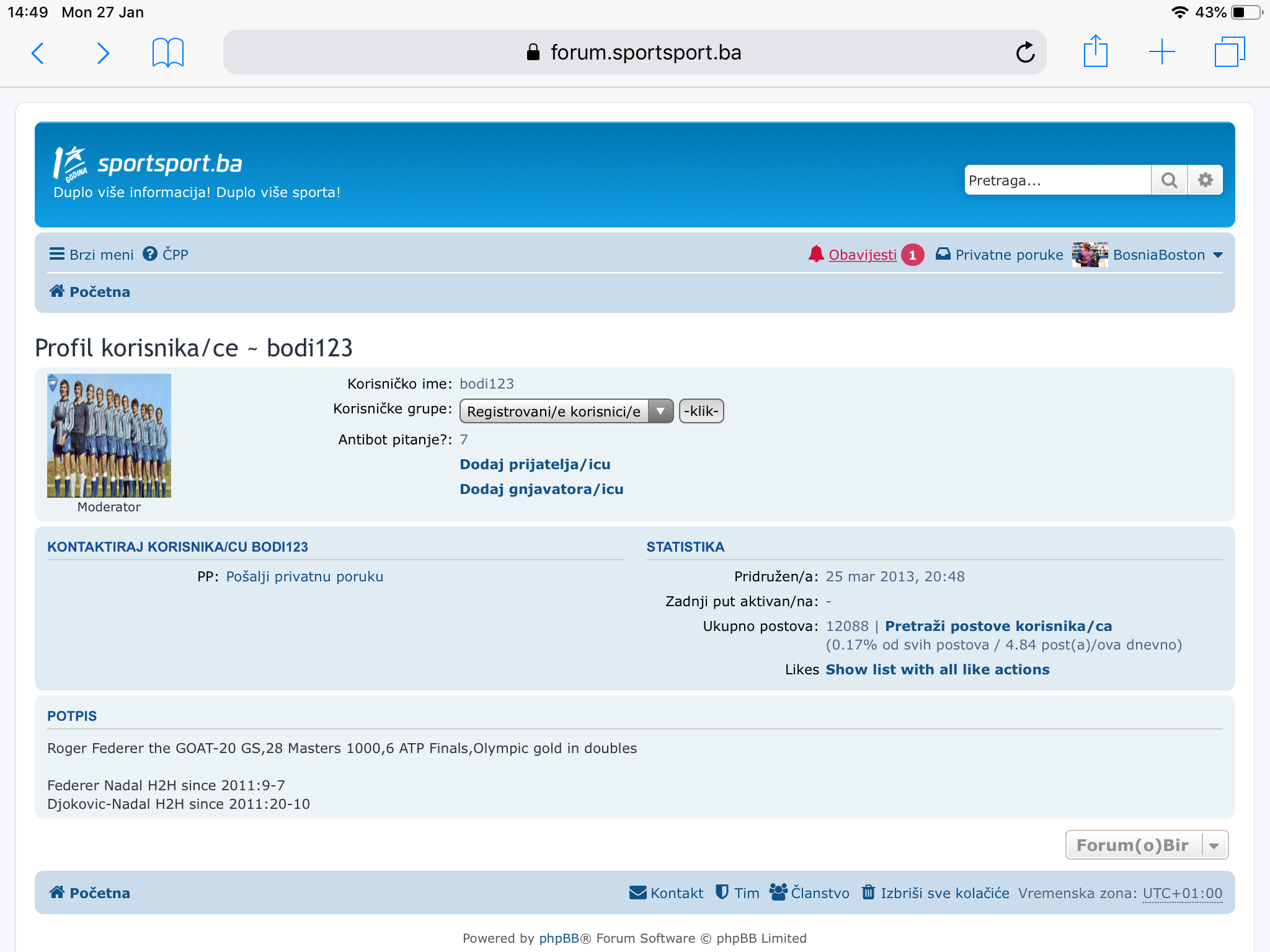The image size is (1270, 952).
Task: Open the Brzi meni menu
Action: [92, 255]
